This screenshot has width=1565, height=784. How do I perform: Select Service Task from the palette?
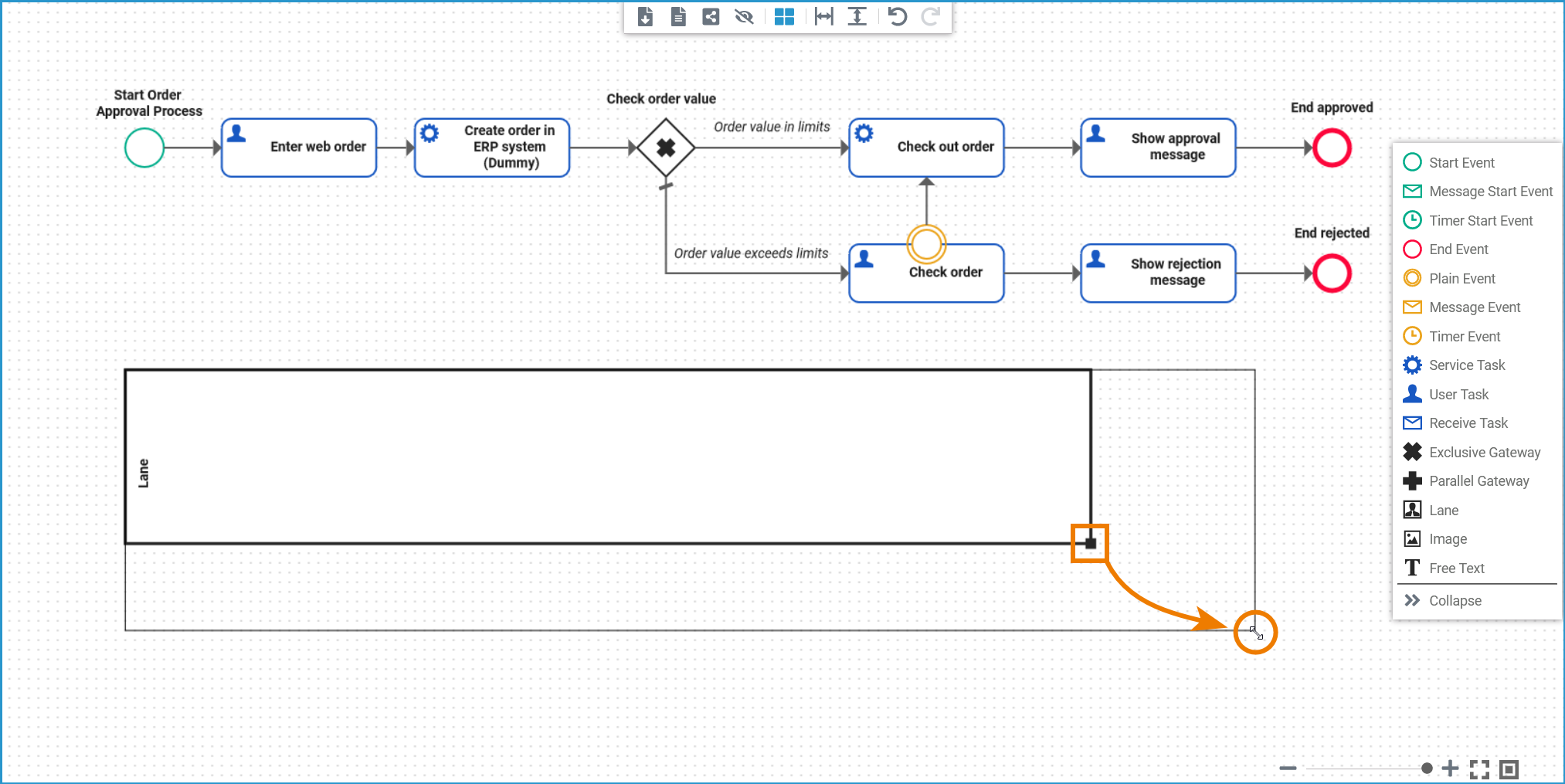(x=1466, y=365)
